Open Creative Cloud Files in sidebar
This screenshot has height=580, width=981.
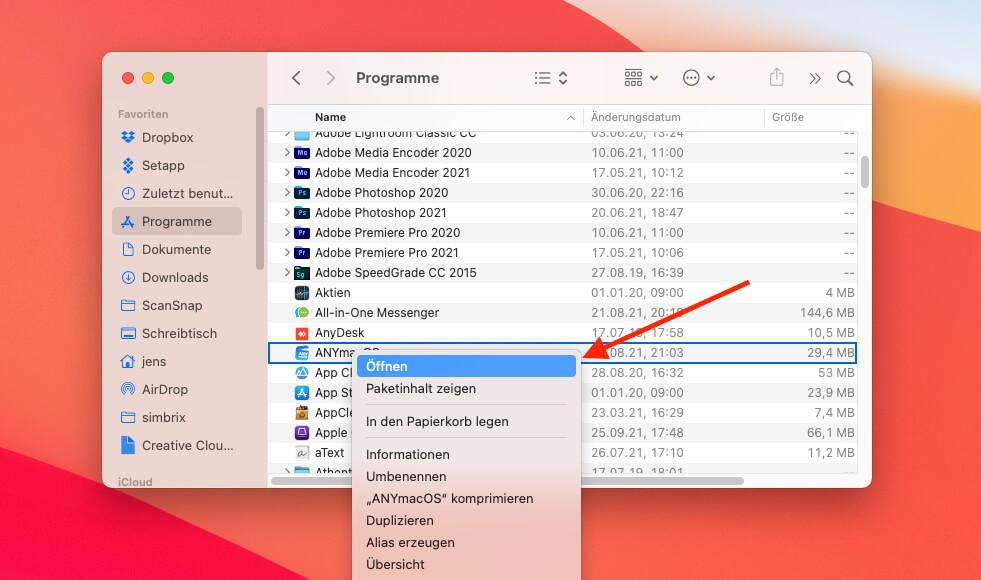coord(177,445)
